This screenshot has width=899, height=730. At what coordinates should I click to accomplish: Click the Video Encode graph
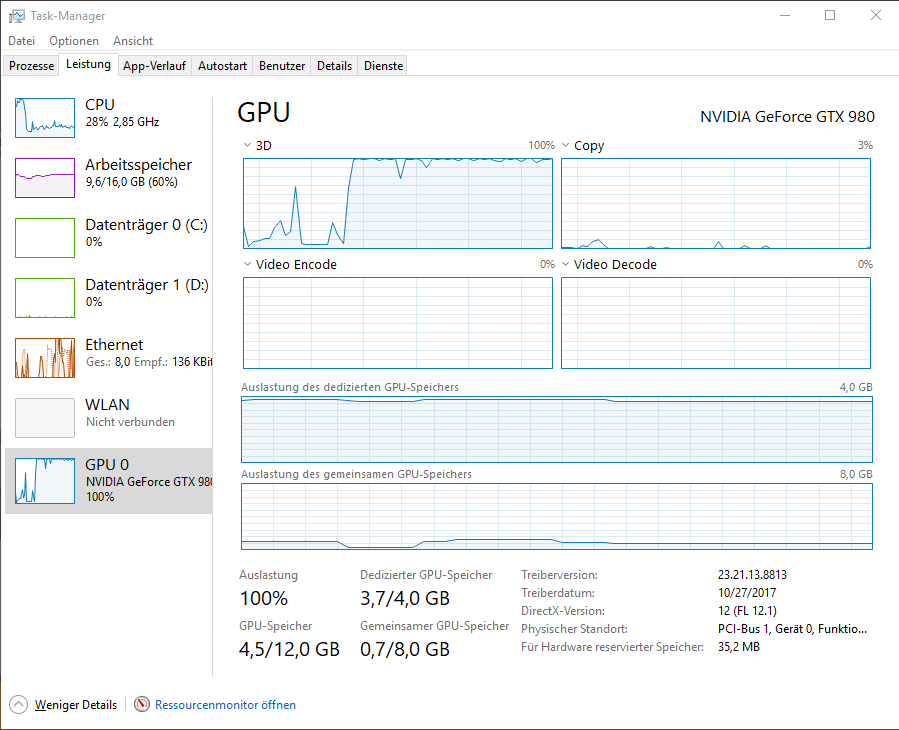tap(398, 323)
